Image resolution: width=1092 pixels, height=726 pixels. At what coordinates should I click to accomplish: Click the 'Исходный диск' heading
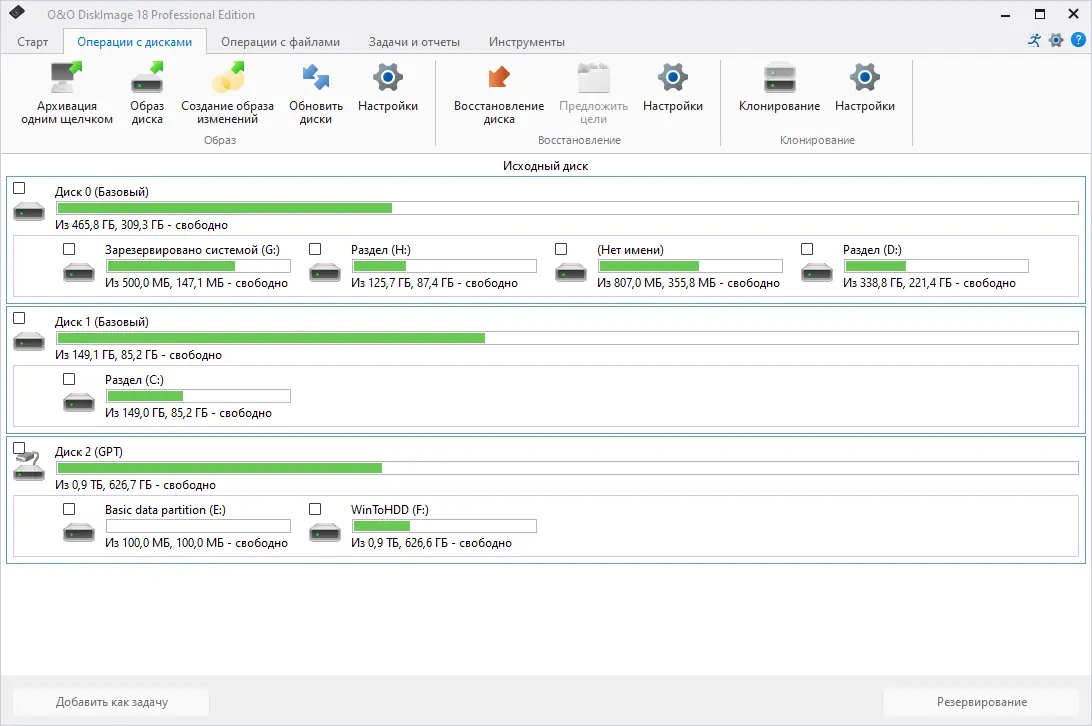[545, 166]
